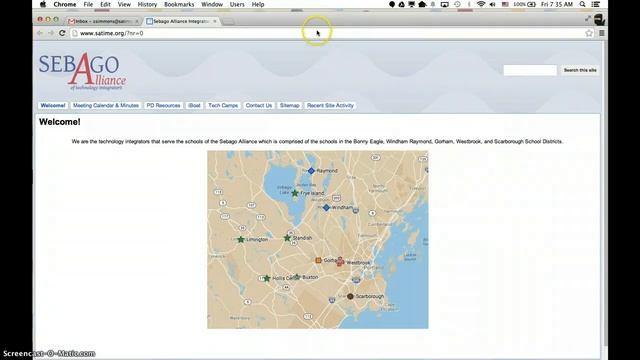Click the brown circle marker at Scarborough
This screenshot has height=360, width=640.
pyautogui.click(x=350, y=296)
